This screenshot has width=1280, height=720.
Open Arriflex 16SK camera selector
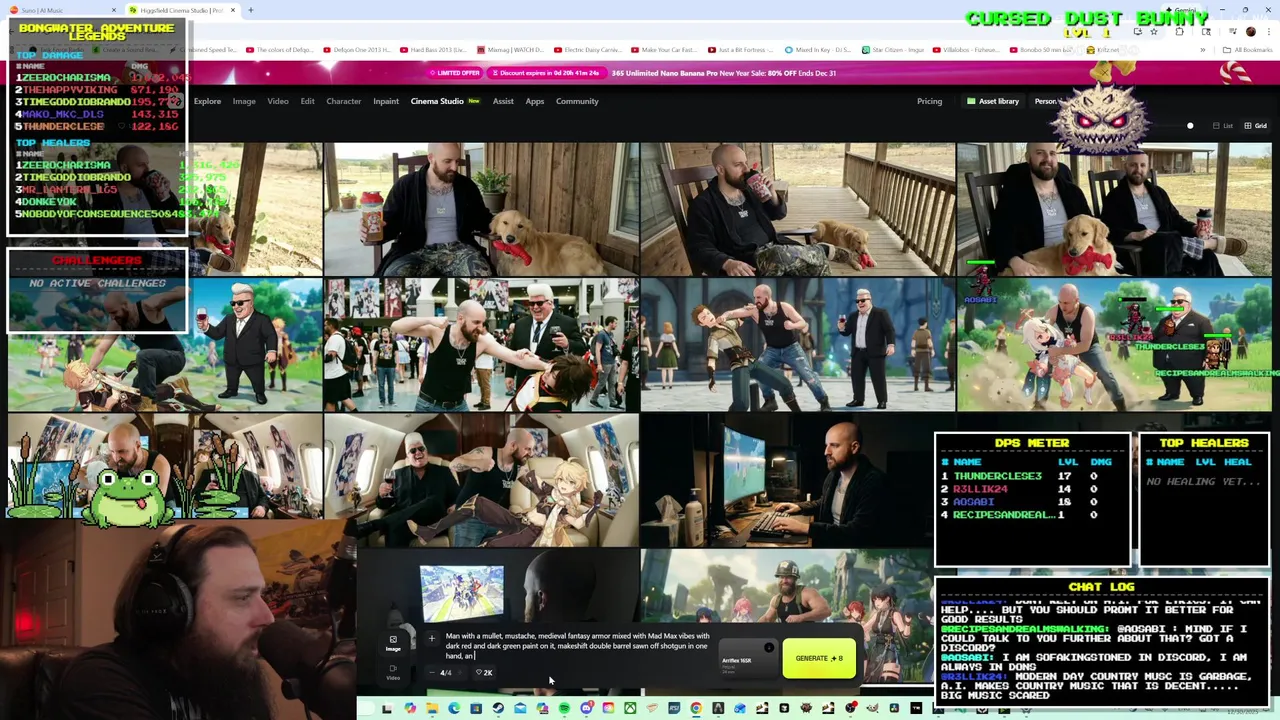[x=748, y=658]
